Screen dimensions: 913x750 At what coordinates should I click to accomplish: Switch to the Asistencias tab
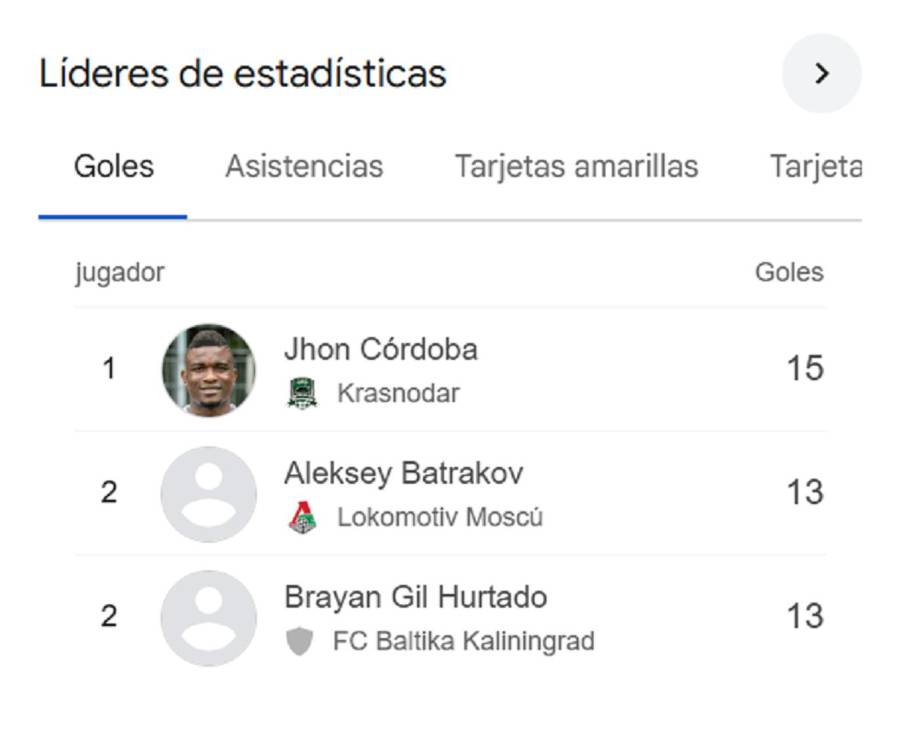[304, 166]
